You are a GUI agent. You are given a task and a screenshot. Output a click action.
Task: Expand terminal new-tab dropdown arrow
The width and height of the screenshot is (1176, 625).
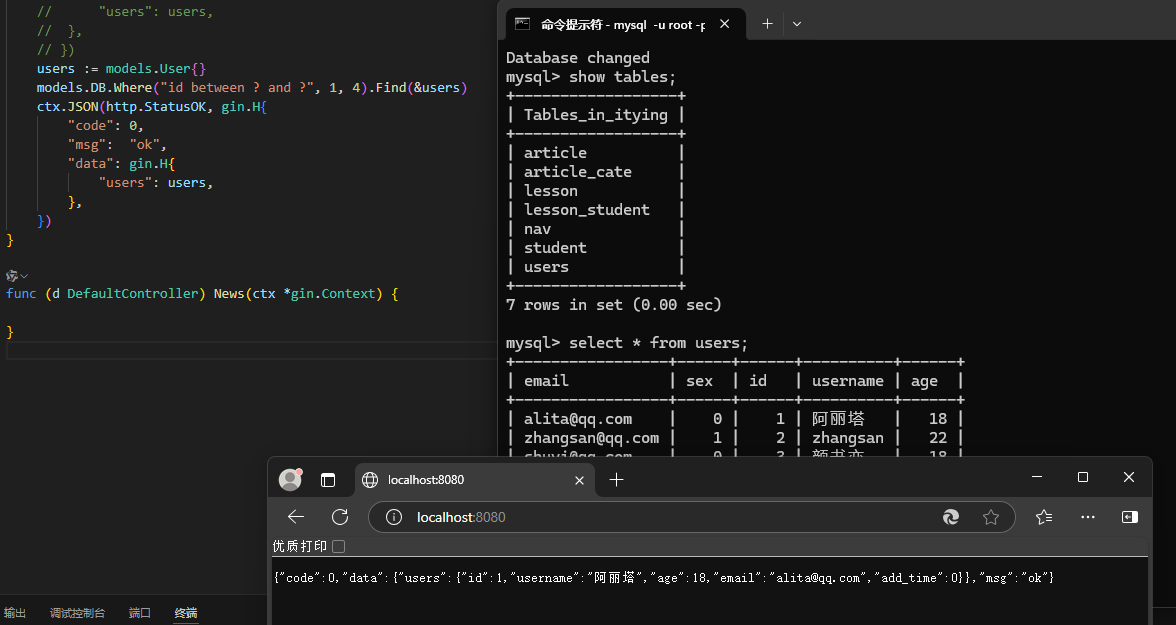point(796,24)
